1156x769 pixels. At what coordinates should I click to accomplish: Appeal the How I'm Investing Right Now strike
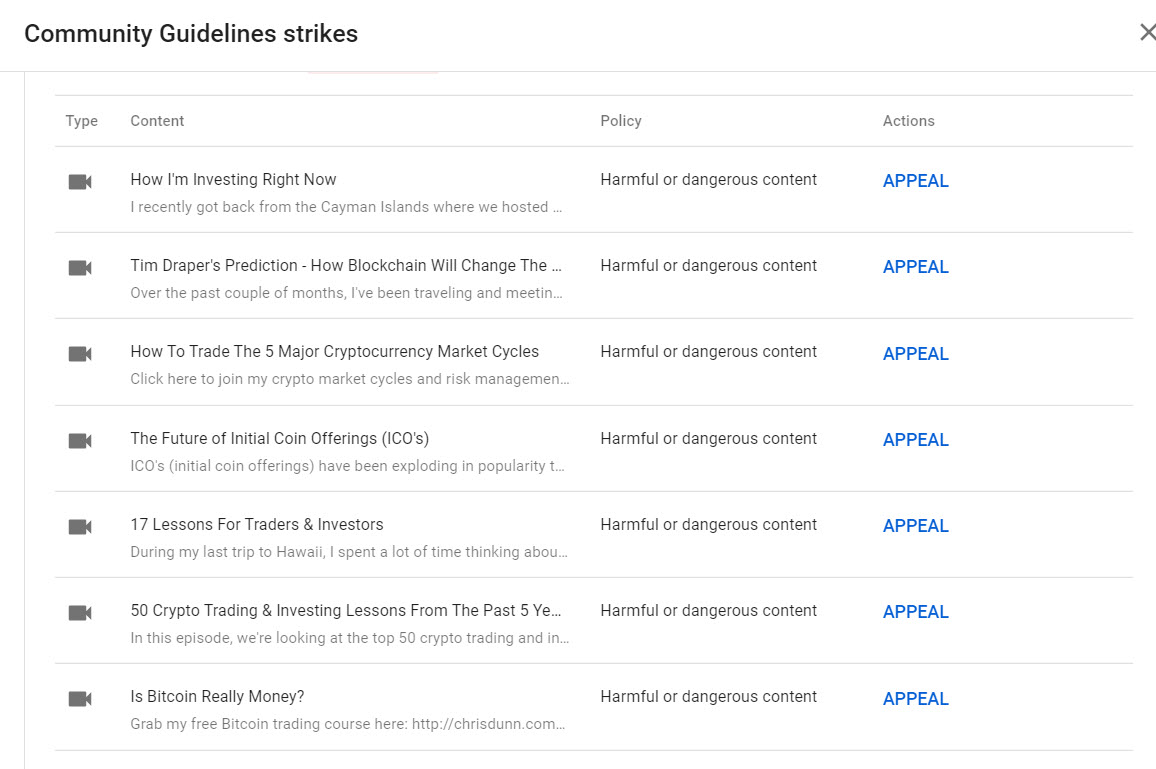click(915, 181)
